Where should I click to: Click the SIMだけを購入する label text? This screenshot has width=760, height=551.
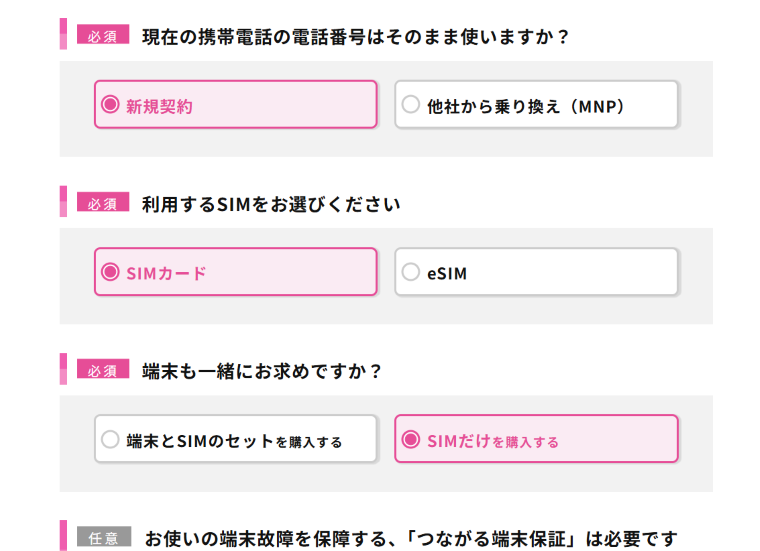point(492,441)
